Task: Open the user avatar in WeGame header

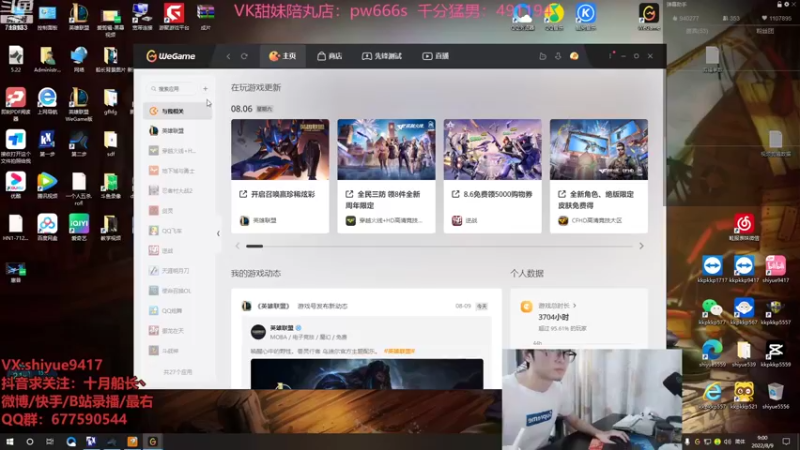Action: pos(574,56)
